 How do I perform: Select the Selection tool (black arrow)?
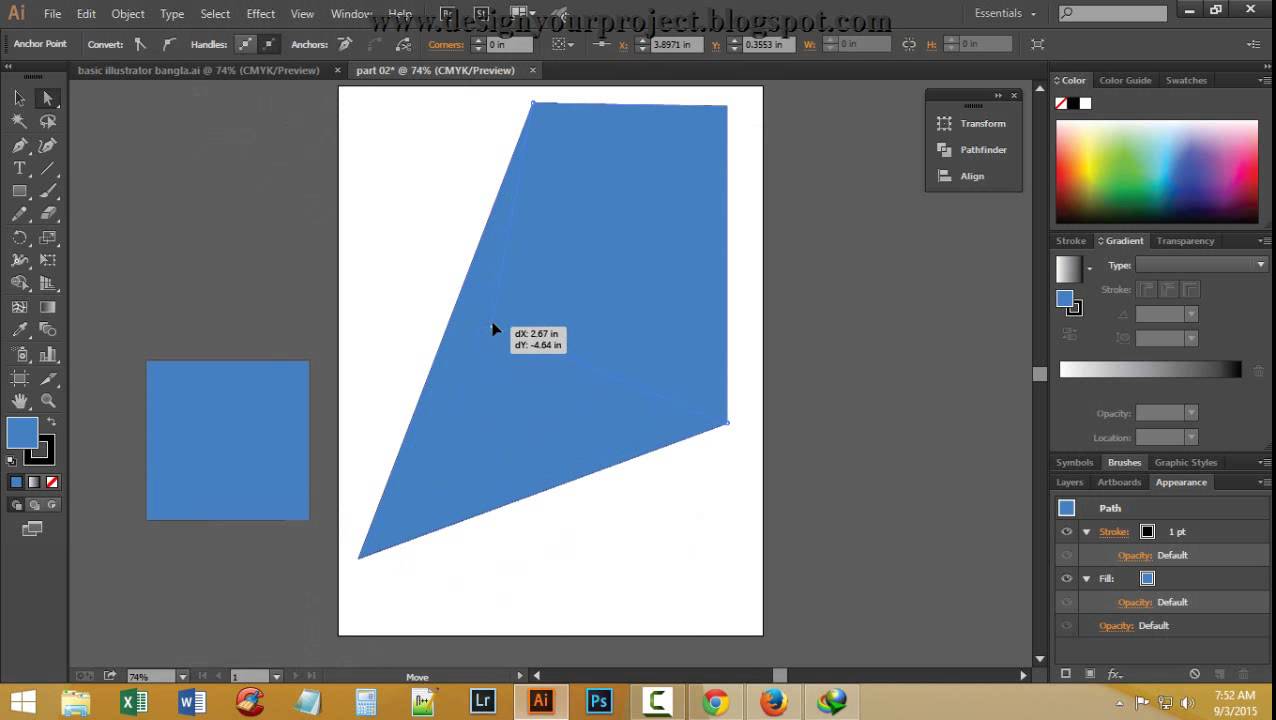[19, 98]
